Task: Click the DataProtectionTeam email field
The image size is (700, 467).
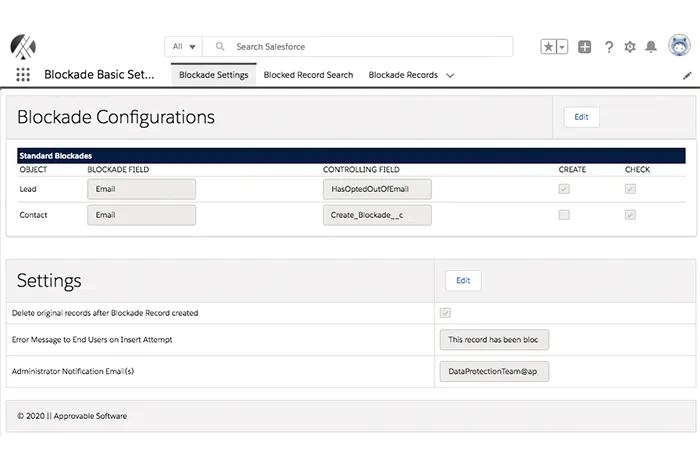Action: click(494, 371)
